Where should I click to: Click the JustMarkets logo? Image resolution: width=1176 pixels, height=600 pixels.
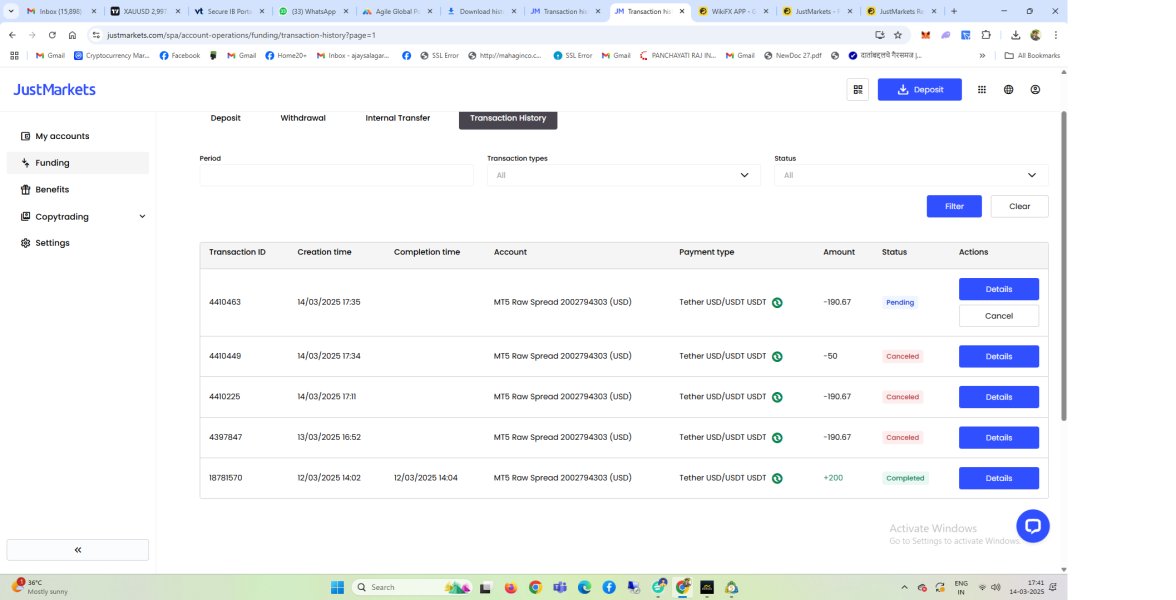click(x=54, y=89)
